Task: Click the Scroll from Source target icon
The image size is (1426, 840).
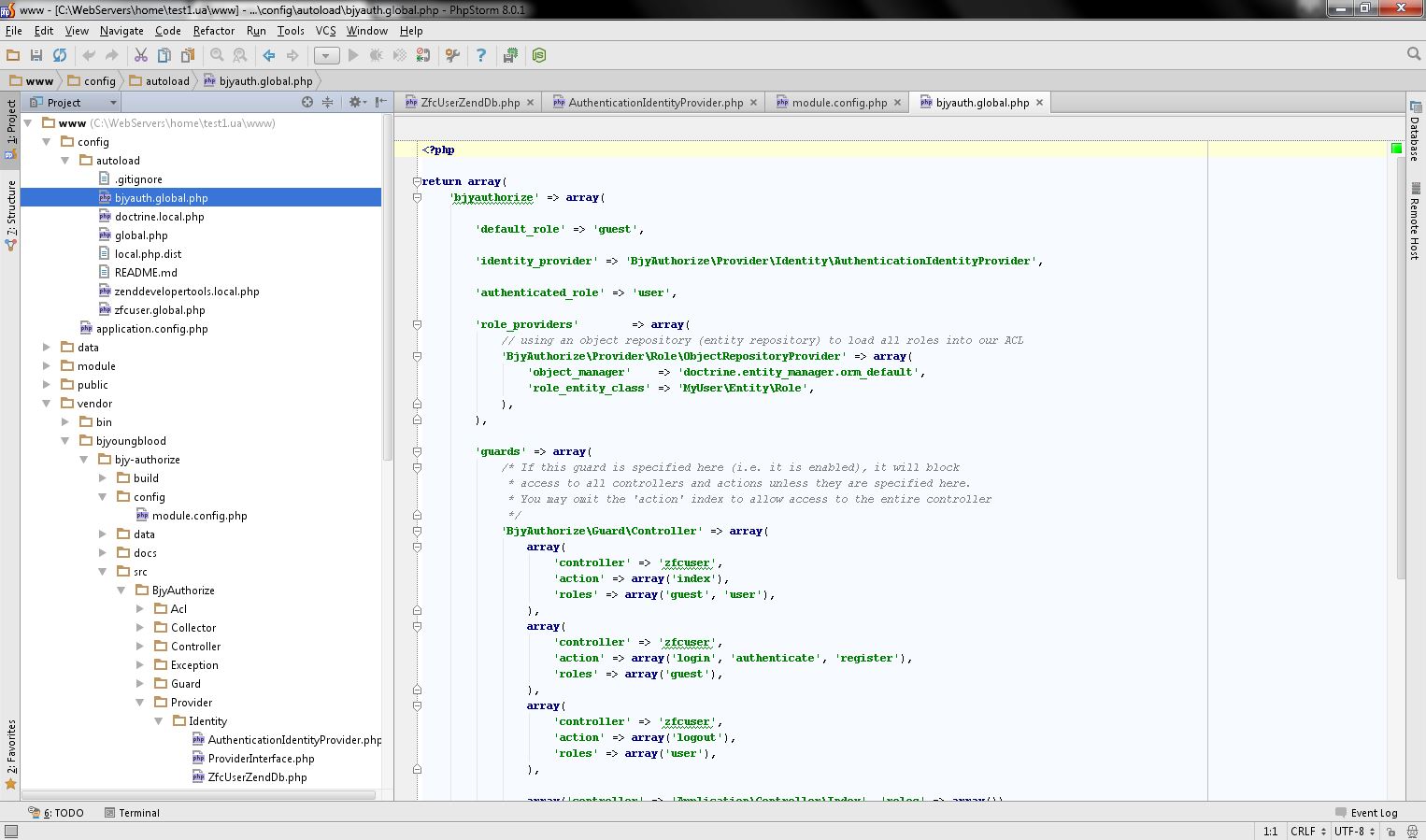Action: [x=307, y=102]
